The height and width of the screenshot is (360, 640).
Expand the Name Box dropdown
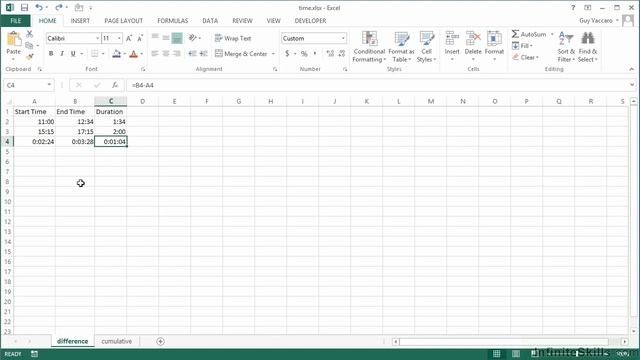click(x=49, y=85)
